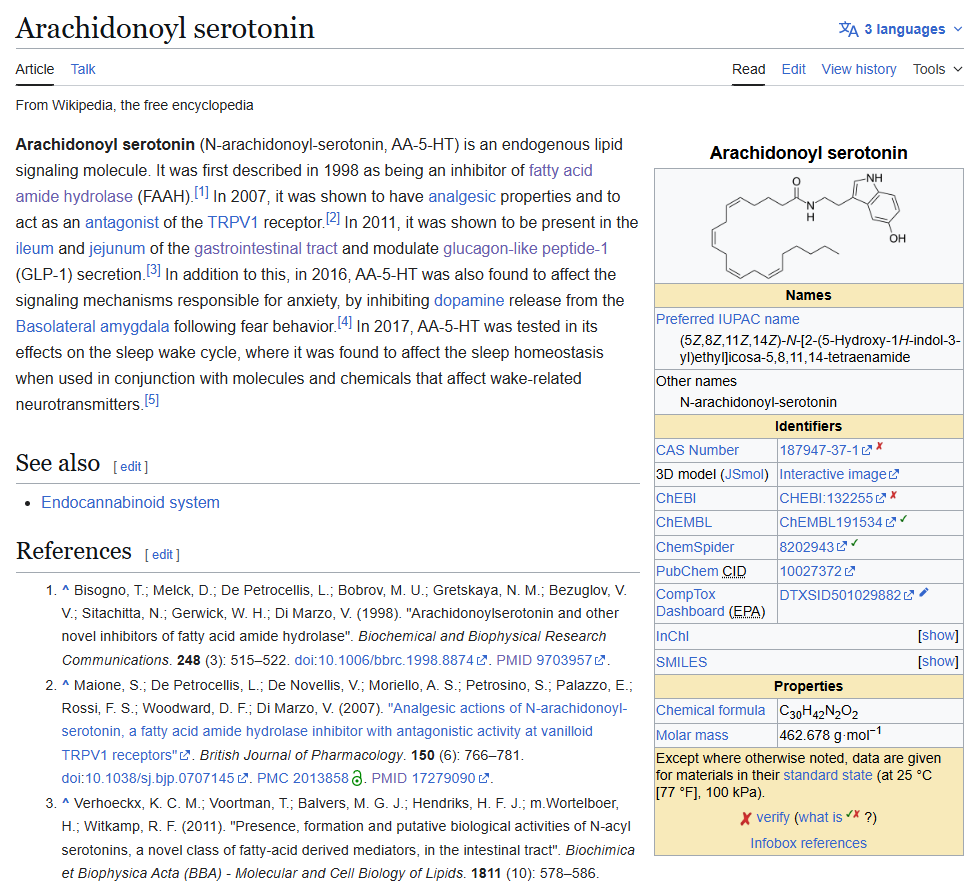Open the Basolateral amygdala link
The height and width of the screenshot is (889, 976).
coord(92,327)
